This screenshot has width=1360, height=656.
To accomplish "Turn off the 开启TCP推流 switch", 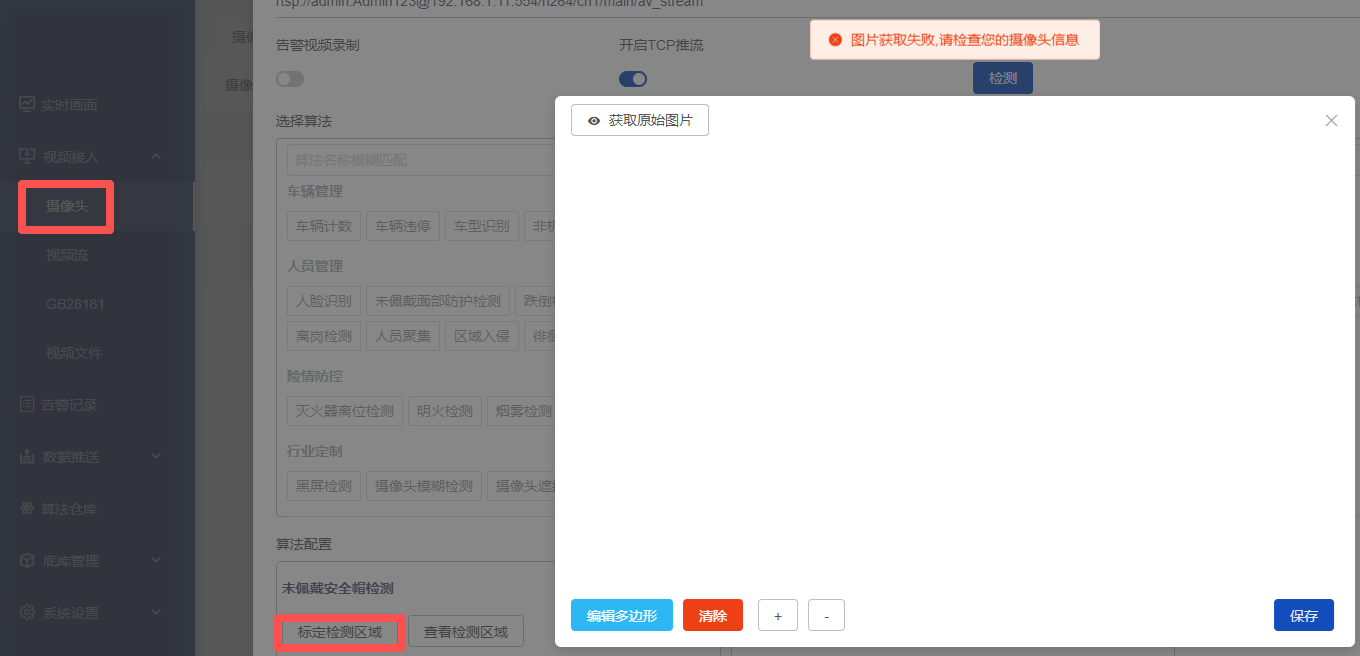I will [633, 79].
